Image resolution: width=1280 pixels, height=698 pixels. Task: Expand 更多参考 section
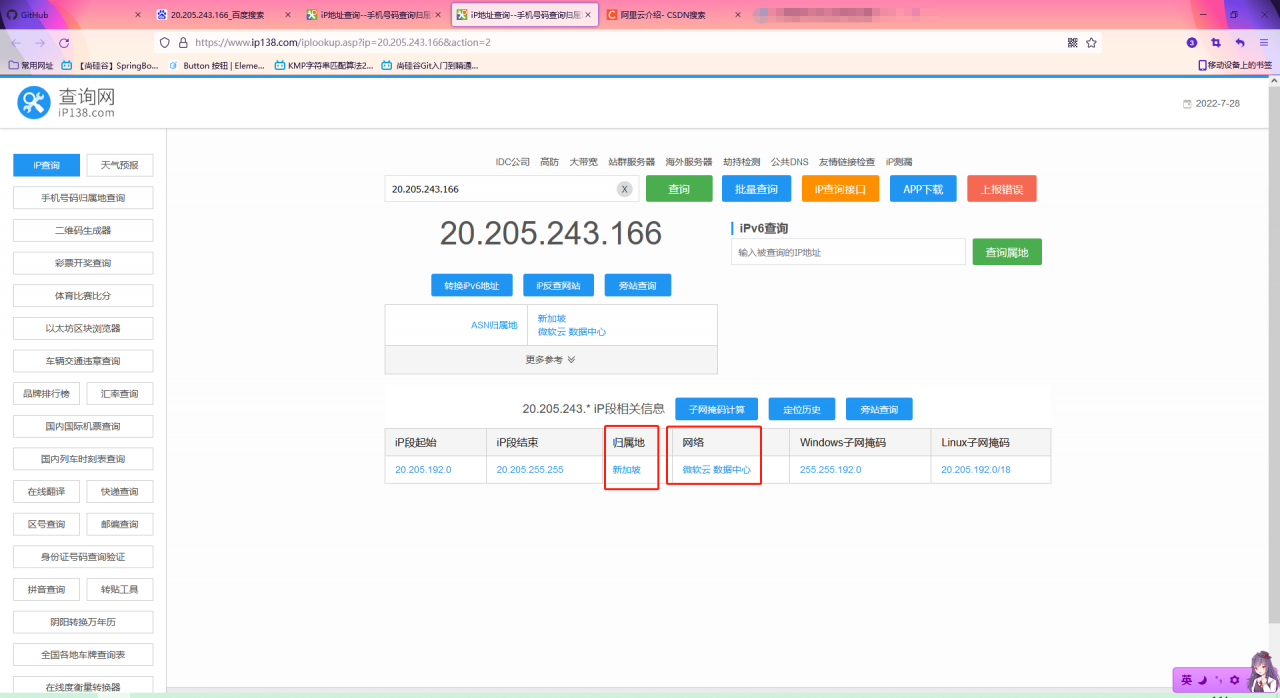(550, 359)
